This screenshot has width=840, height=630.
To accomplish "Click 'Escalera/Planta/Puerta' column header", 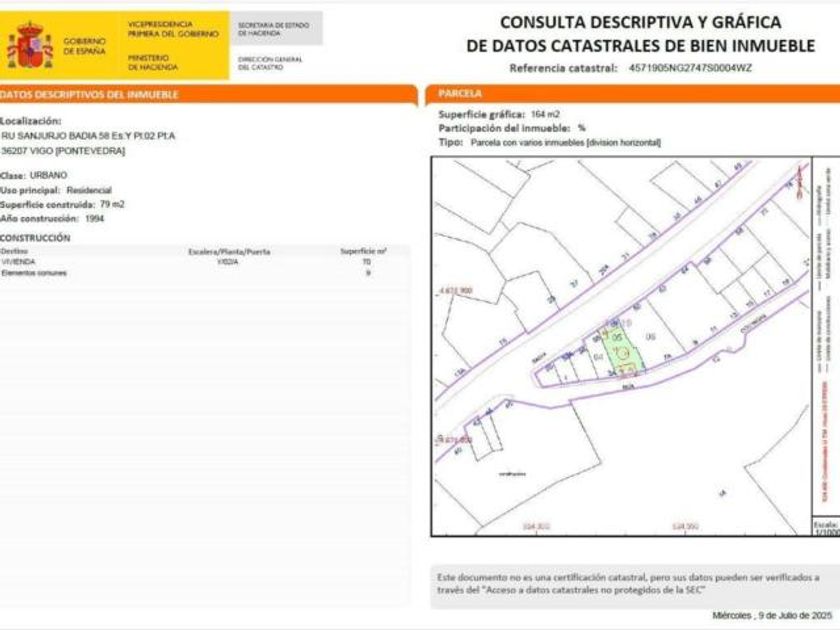I will point(229,252).
